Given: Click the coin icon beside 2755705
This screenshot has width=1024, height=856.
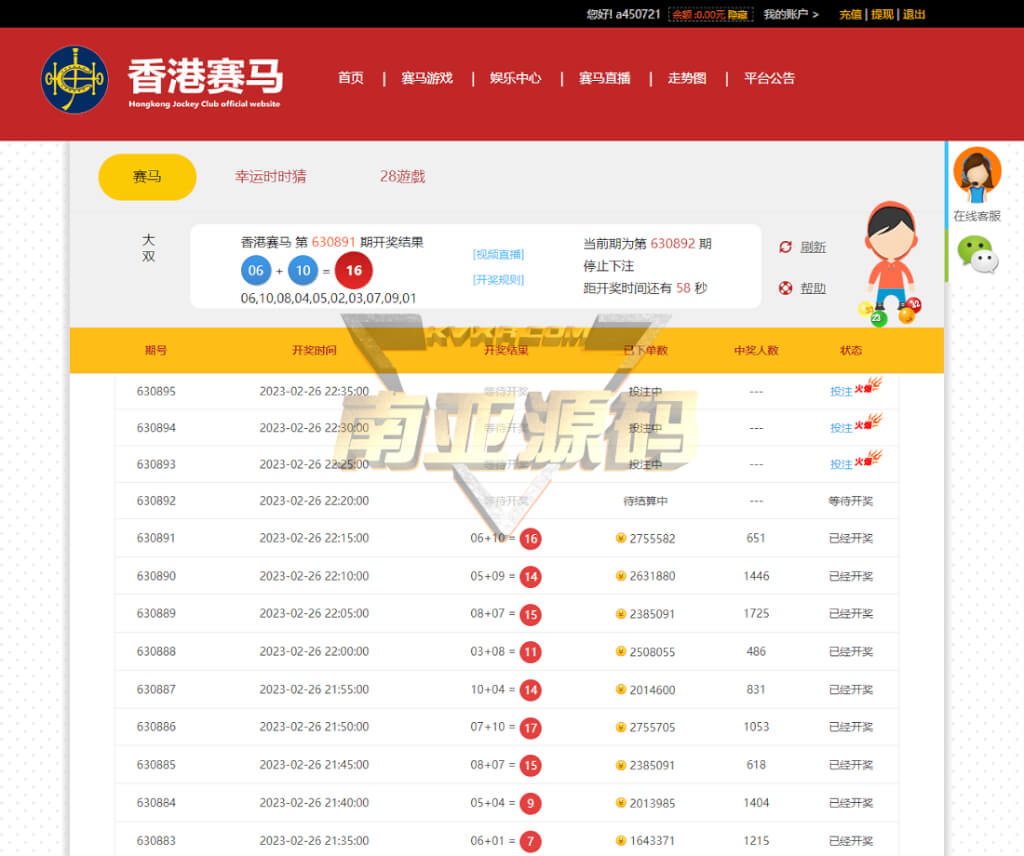Looking at the screenshot, I should click(620, 727).
